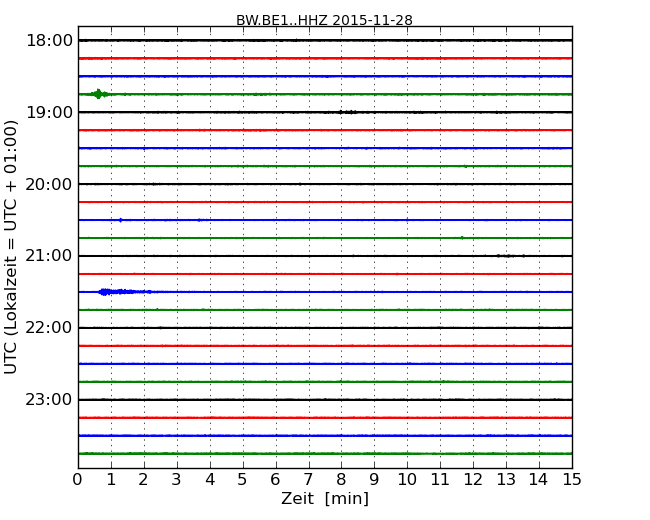Click the x-axis tick label 7

308,480
